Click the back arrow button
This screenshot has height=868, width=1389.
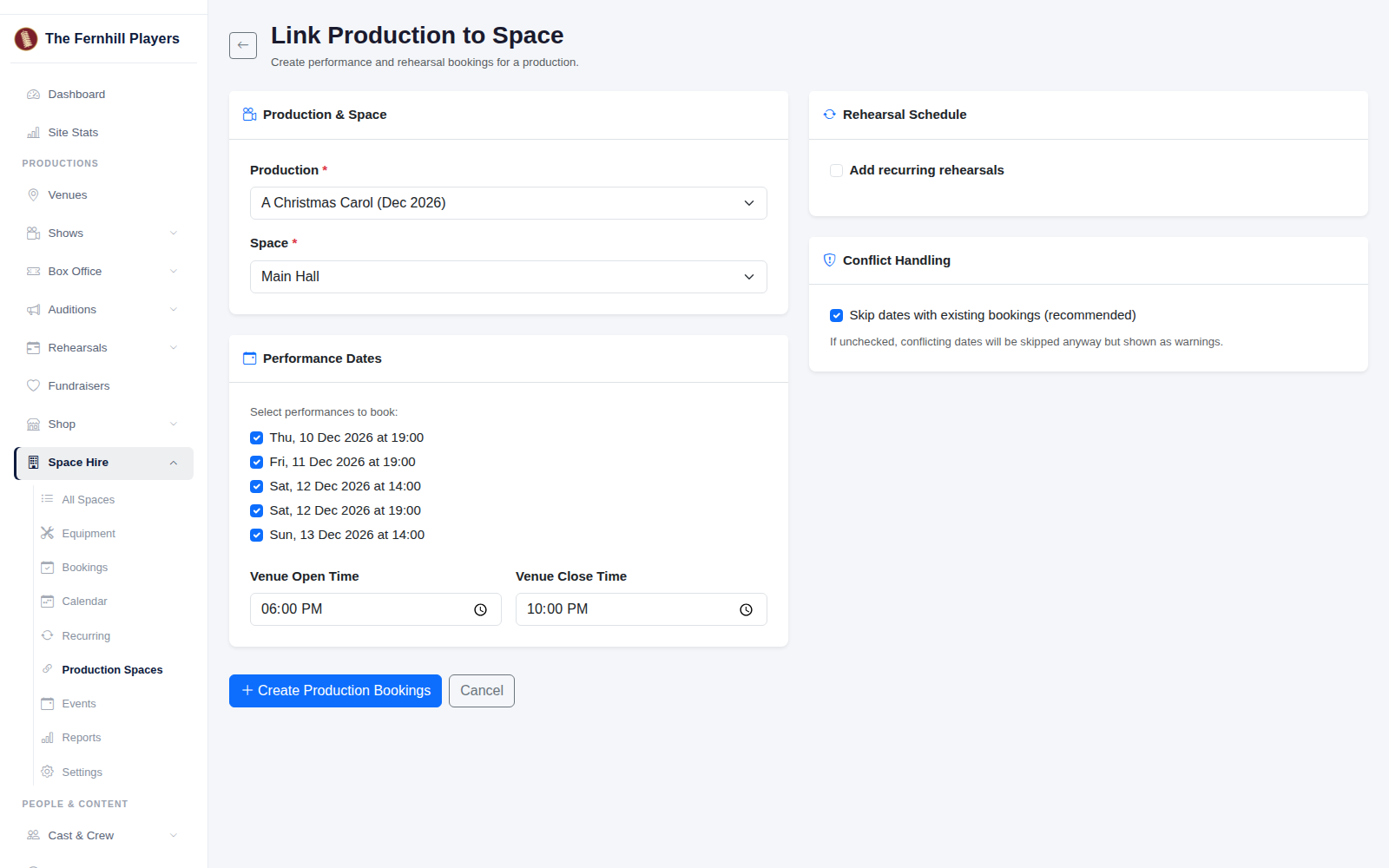[x=243, y=45]
